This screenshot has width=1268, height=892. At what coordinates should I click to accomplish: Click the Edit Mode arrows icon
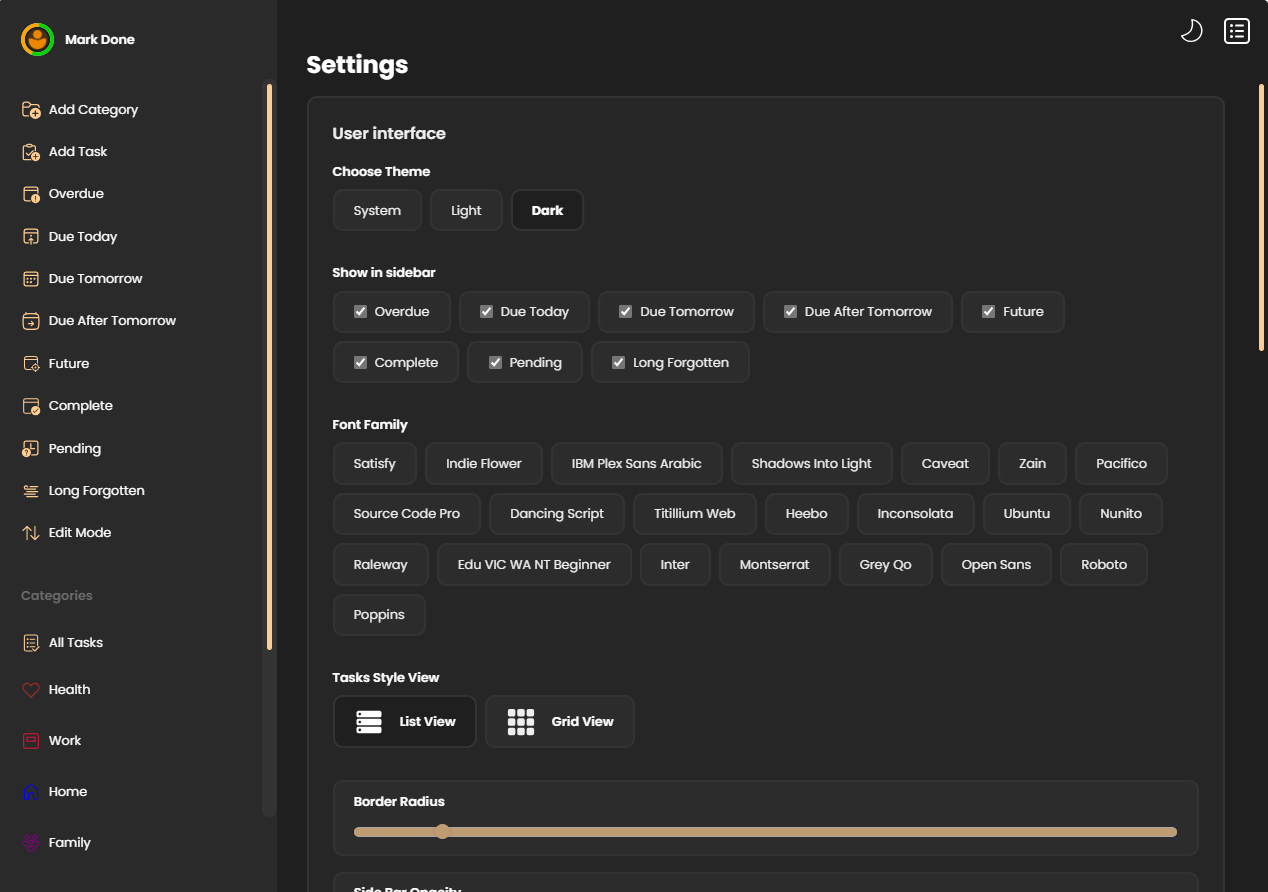click(31, 533)
